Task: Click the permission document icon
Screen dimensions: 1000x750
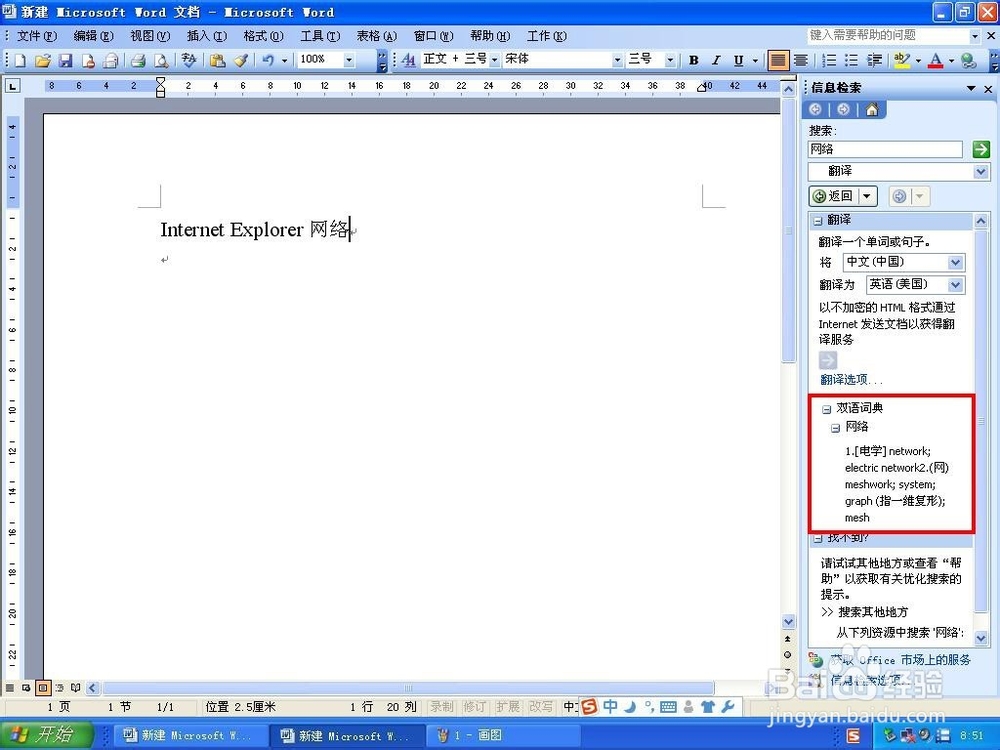Action: tap(88, 61)
